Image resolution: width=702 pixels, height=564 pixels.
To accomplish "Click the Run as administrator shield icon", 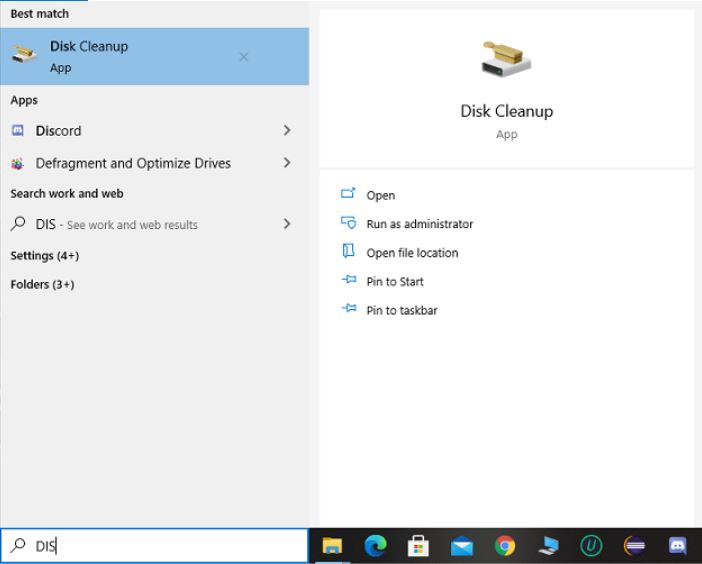I will (348, 222).
